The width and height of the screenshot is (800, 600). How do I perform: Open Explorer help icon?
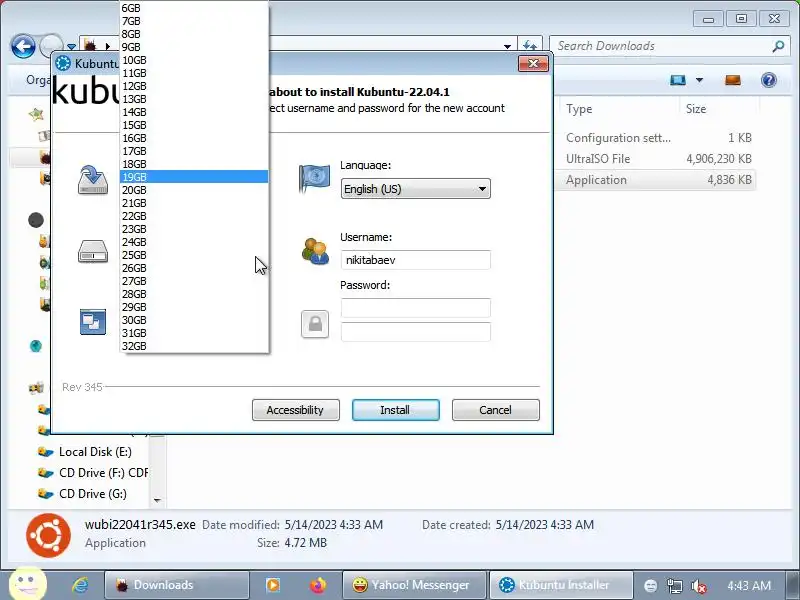[768, 80]
